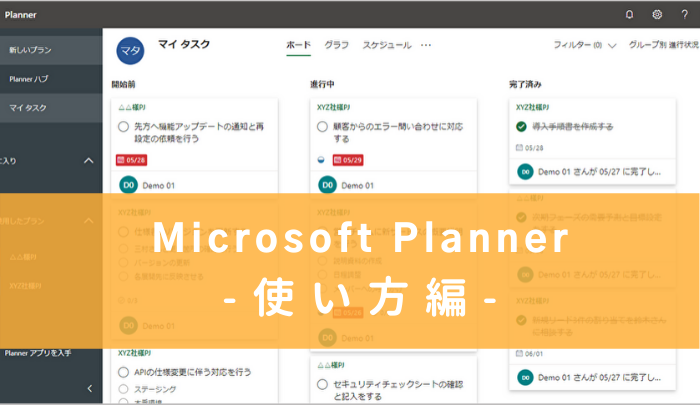Click the 完了済み column header

pyautogui.click(x=525, y=84)
